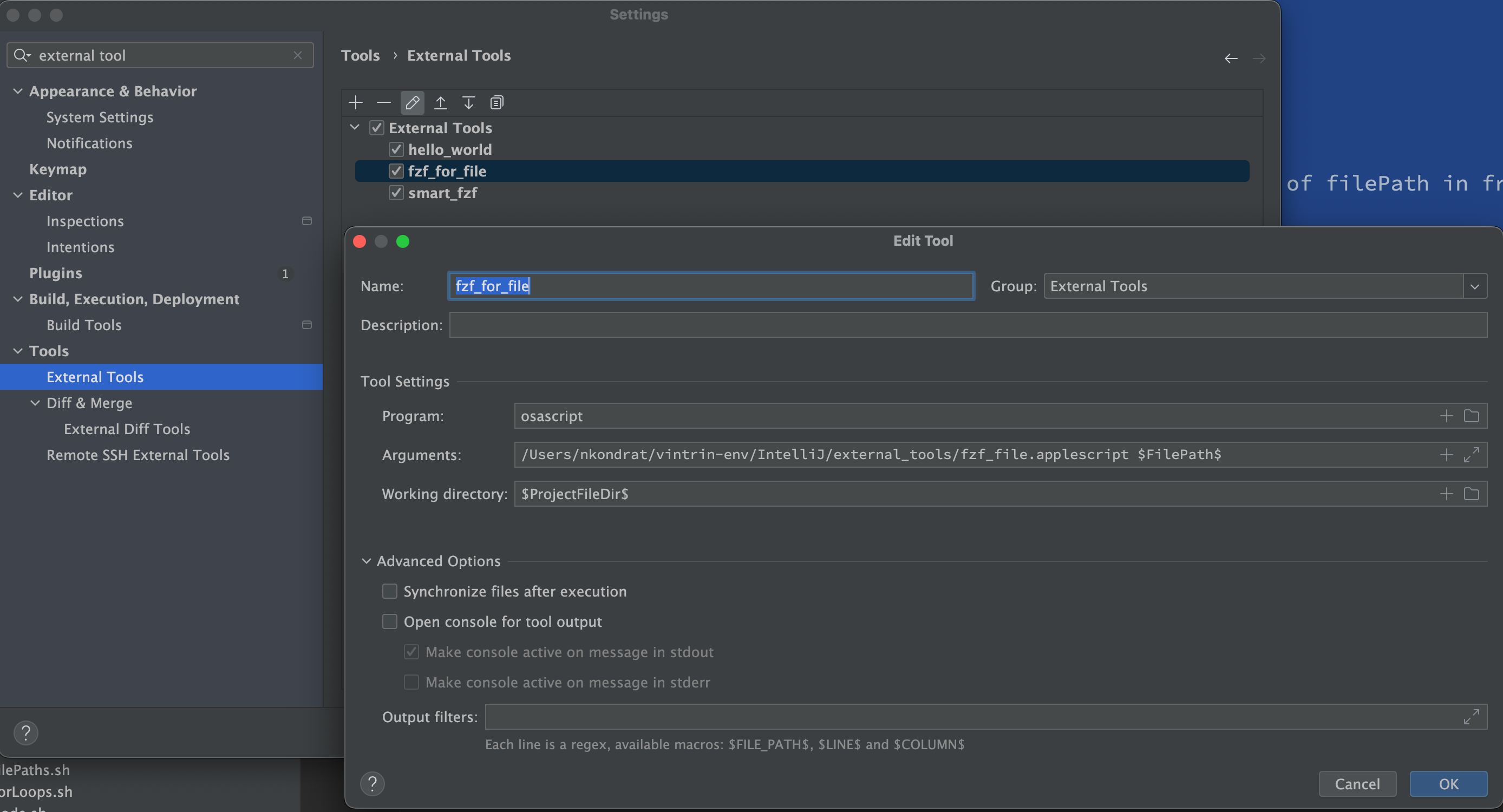This screenshot has width=1503, height=812.
Task: Move tool down with down-arrow icon
Action: 468,103
